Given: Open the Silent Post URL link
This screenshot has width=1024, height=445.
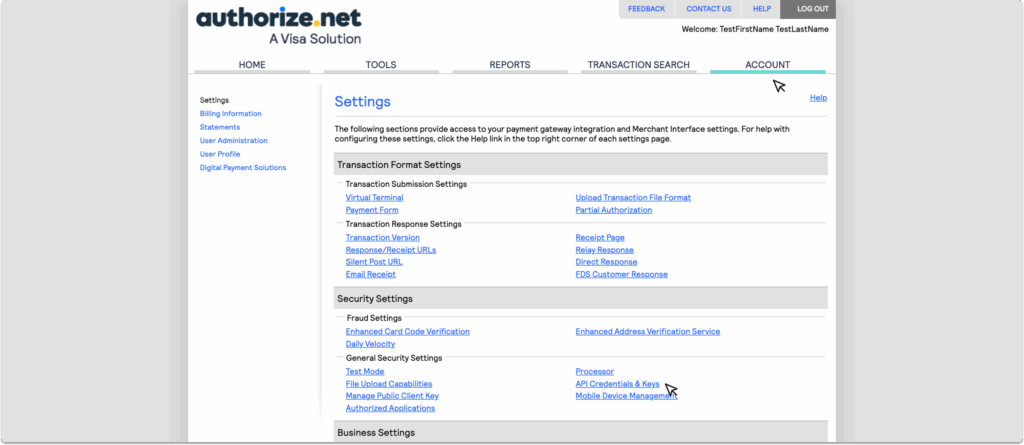Looking at the screenshot, I should tap(374, 262).
